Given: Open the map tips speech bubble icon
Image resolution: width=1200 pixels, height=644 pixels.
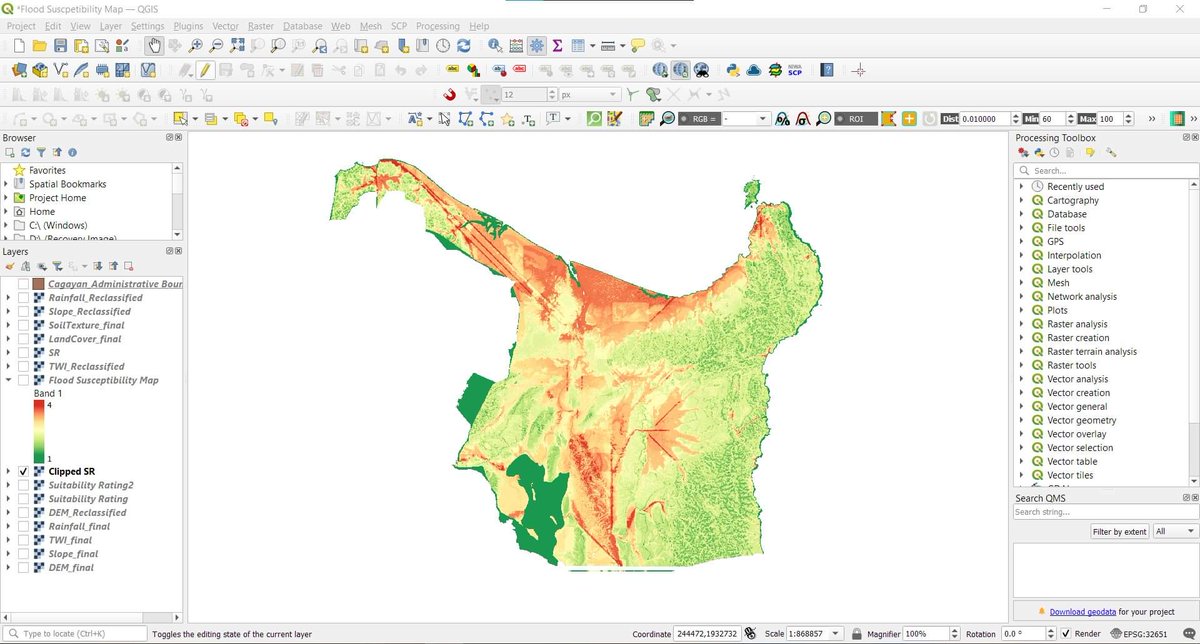Looking at the screenshot, I should pyautogui.click(x=638, y=46).
